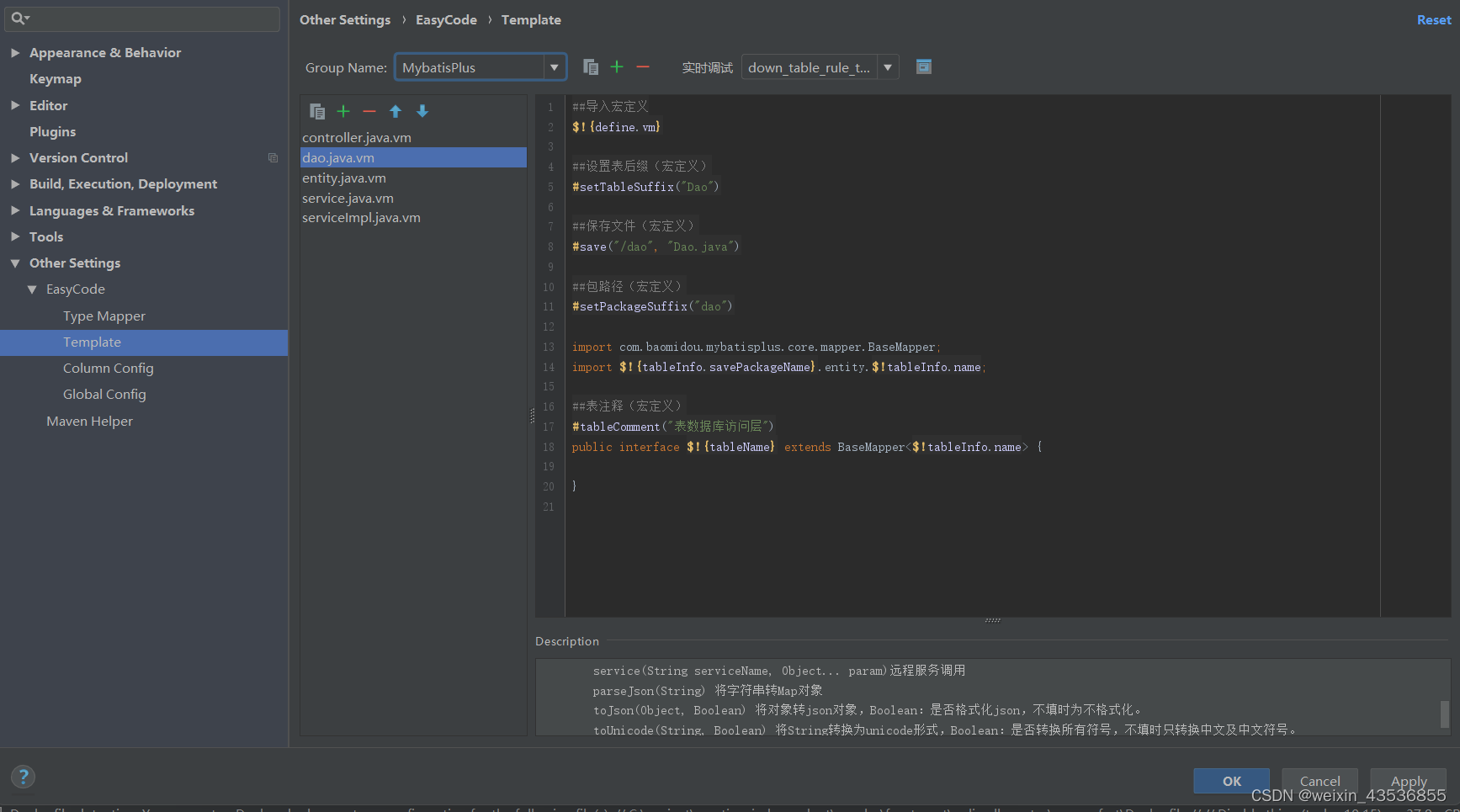Expand the Editor settings node
This screenshot has width=1460, height=812.
click(x=15, y=105)
